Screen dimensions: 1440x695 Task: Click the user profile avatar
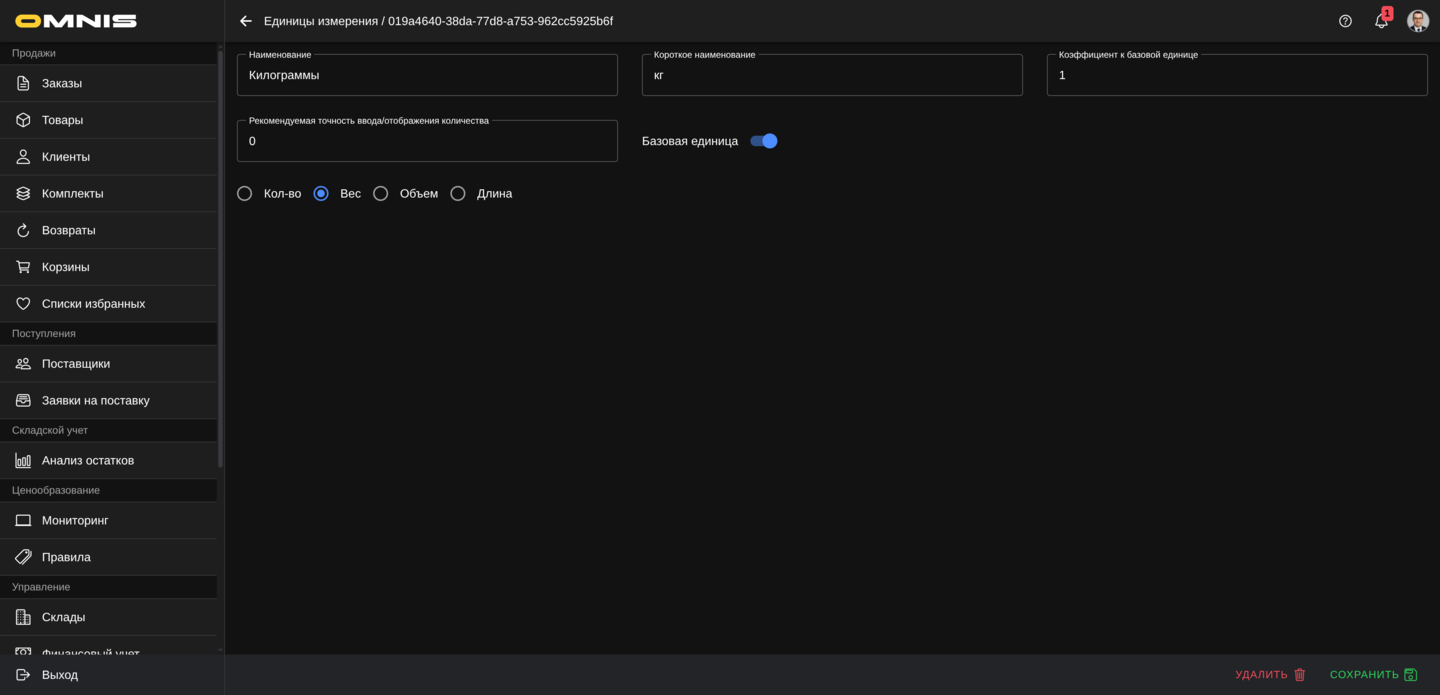click(1417, 21)
